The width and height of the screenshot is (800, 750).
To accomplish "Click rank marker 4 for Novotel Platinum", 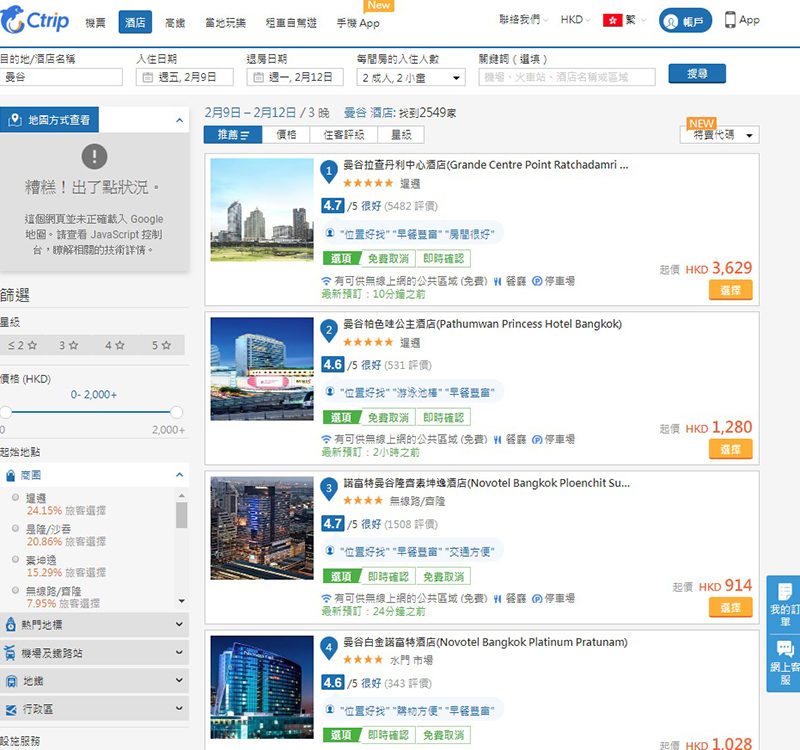I will tap(329, 648).
